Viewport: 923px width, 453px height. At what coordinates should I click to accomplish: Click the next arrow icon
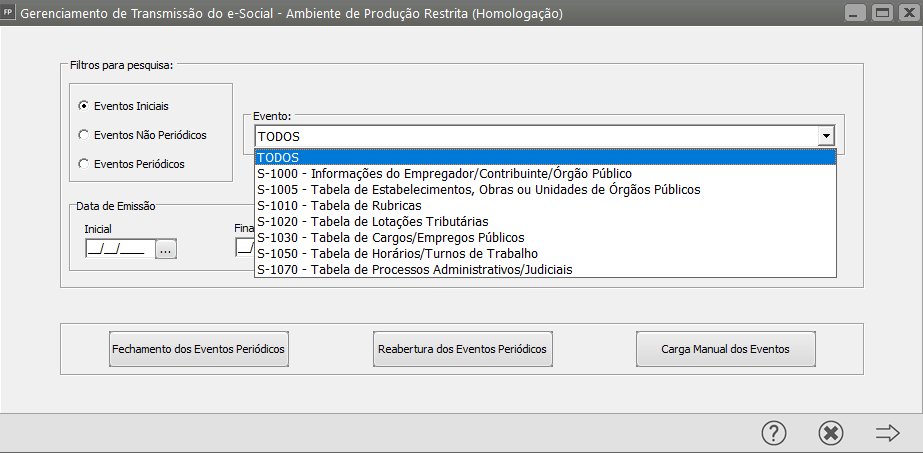[x=887, y=432]
